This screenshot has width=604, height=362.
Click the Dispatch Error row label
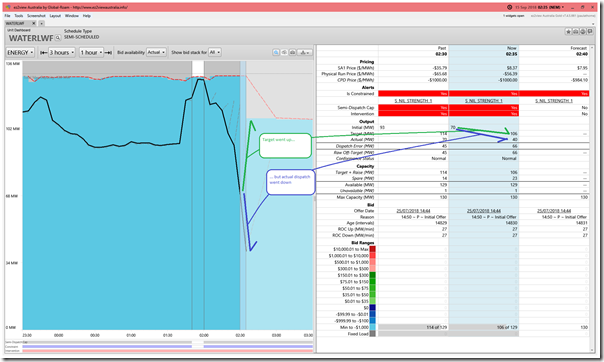355,146
